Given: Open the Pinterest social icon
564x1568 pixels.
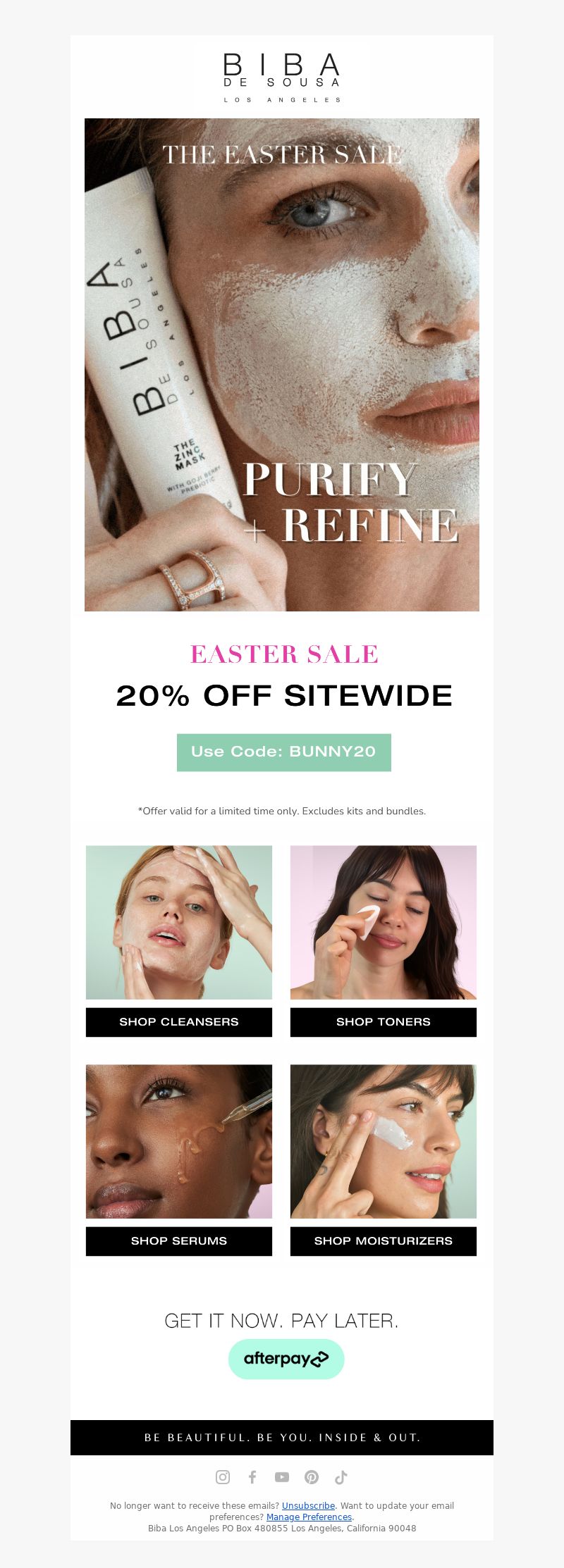Looking at the screenshot, I should pos(312,1477).
